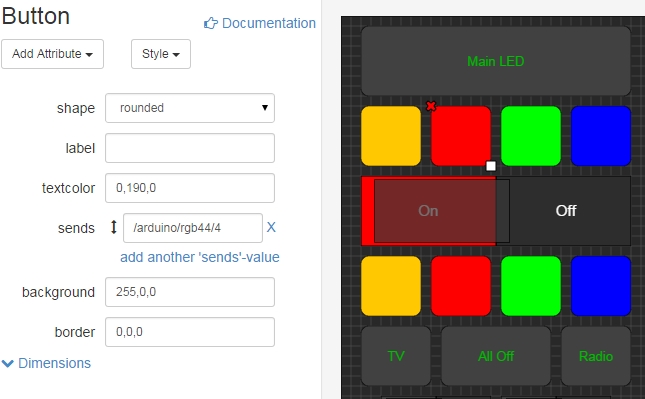645x399 pixels.
Task: Select the green button in the lower color row
Action: coord(531,286)
